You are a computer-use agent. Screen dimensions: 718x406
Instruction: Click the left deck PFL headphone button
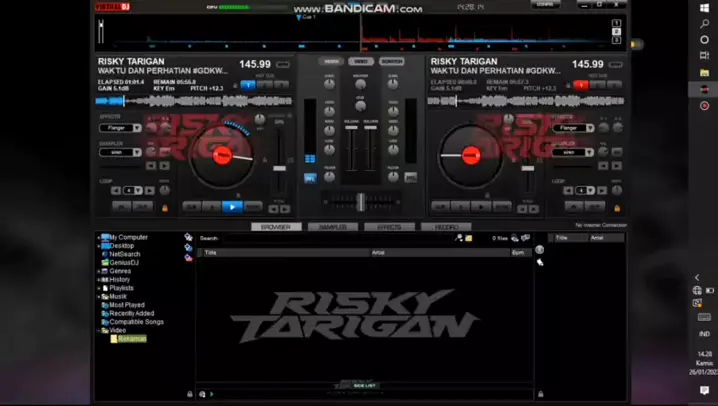tap(310, 178)
